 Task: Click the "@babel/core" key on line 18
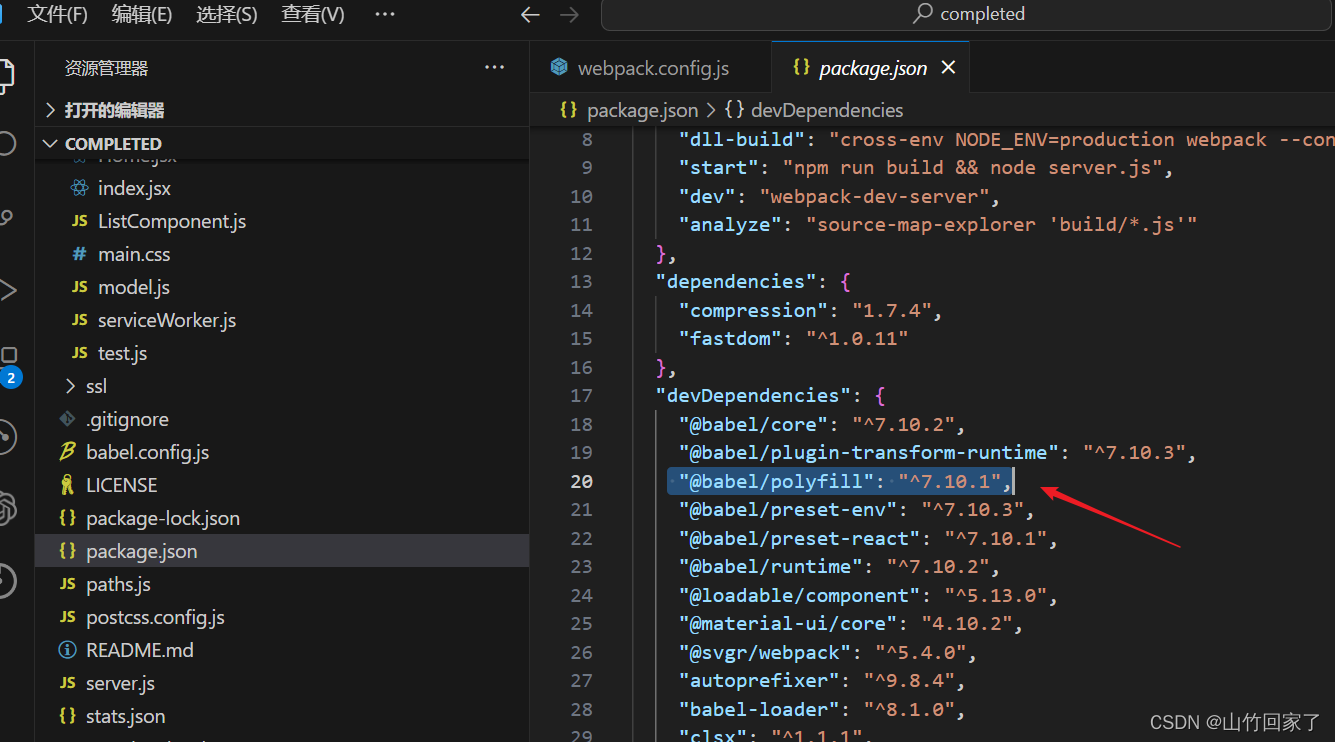click(x=753, y=424)
